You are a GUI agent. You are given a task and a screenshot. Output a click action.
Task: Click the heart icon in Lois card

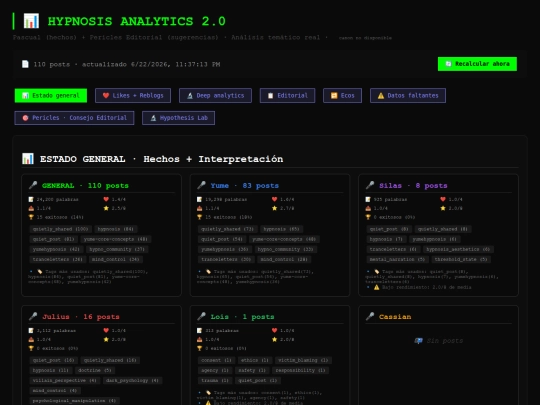pos(274,331)
